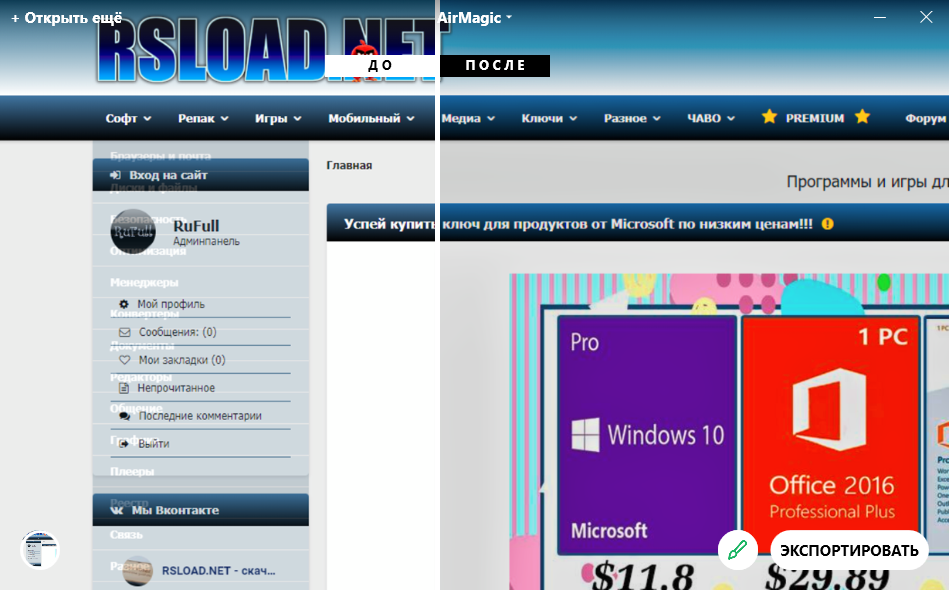The height and width of the screenshot is (590, 949).
Task: Open the AirMagic dropdown menu
Action: pos(475,18)
